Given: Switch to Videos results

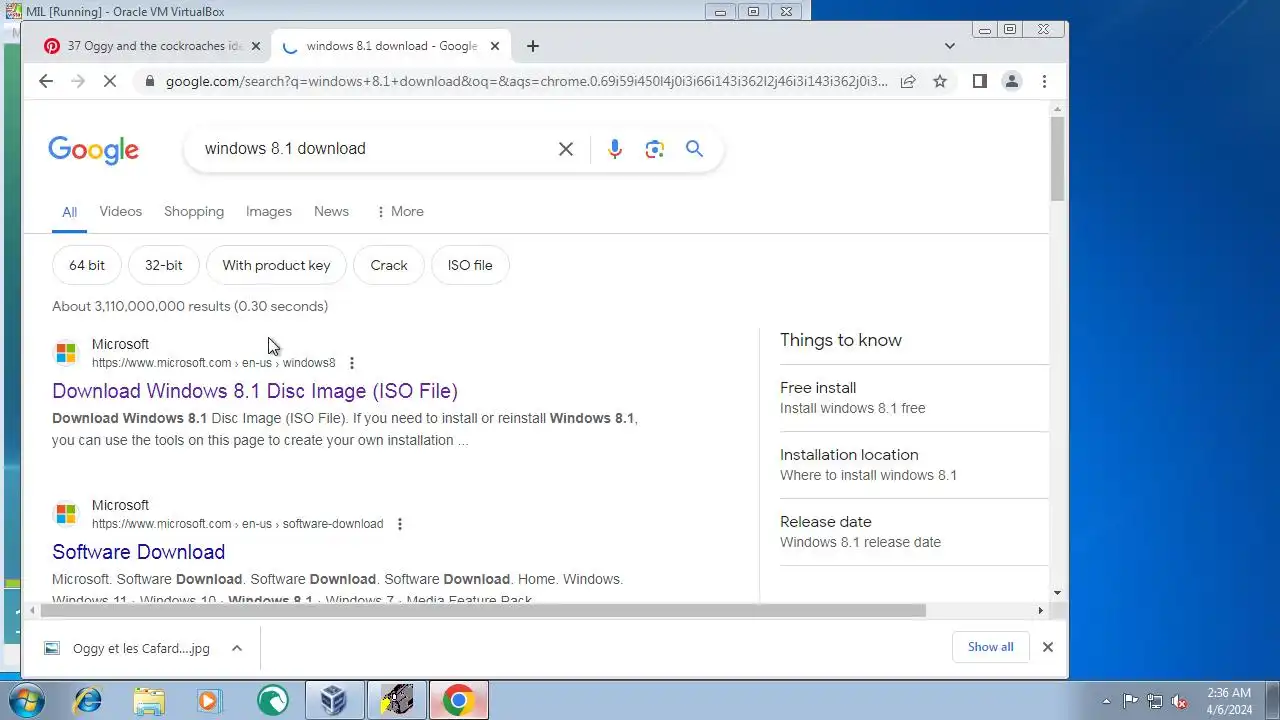Looking at the screenshot, I should (121, 212).
